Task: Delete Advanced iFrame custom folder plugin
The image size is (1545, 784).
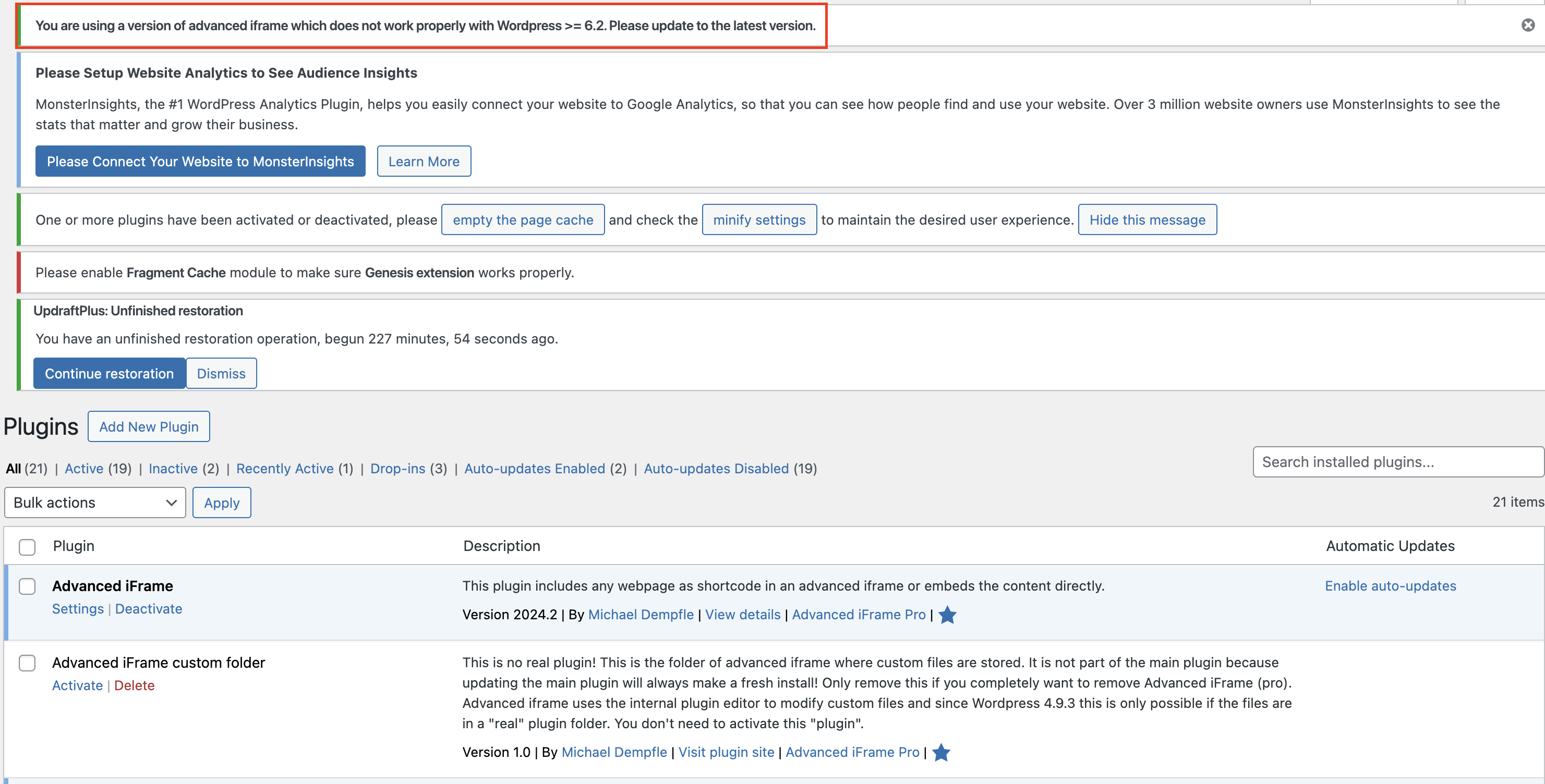Action: tap(135, 685)
